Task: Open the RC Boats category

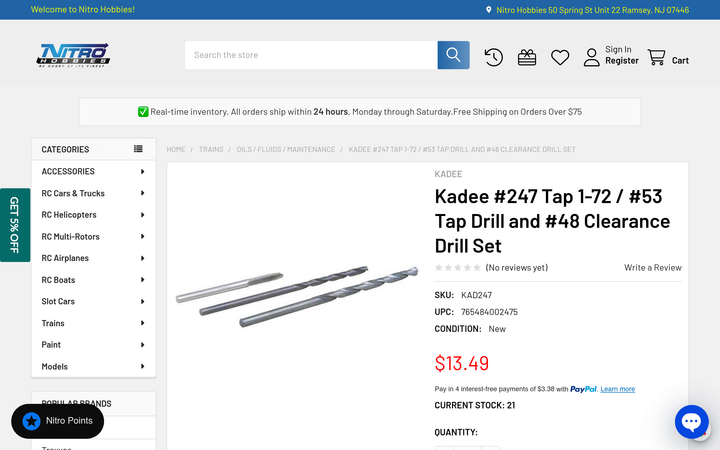Action: (58, 280)
